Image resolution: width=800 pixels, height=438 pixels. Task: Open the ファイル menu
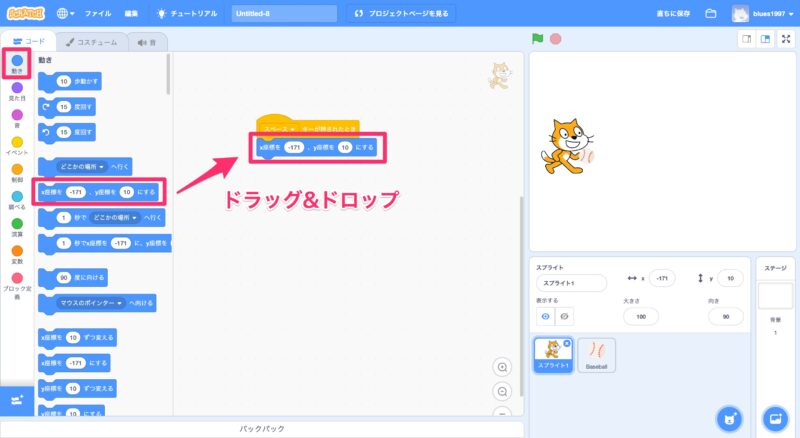pos(98,14)
